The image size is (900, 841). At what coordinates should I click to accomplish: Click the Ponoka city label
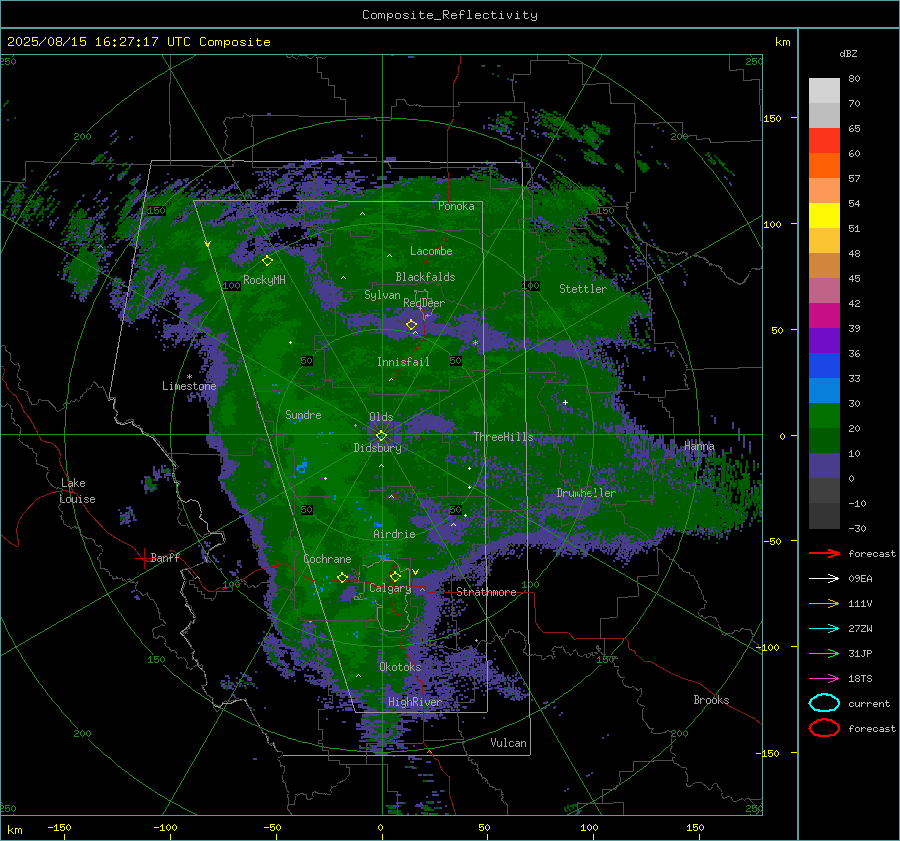pos(456,206)
